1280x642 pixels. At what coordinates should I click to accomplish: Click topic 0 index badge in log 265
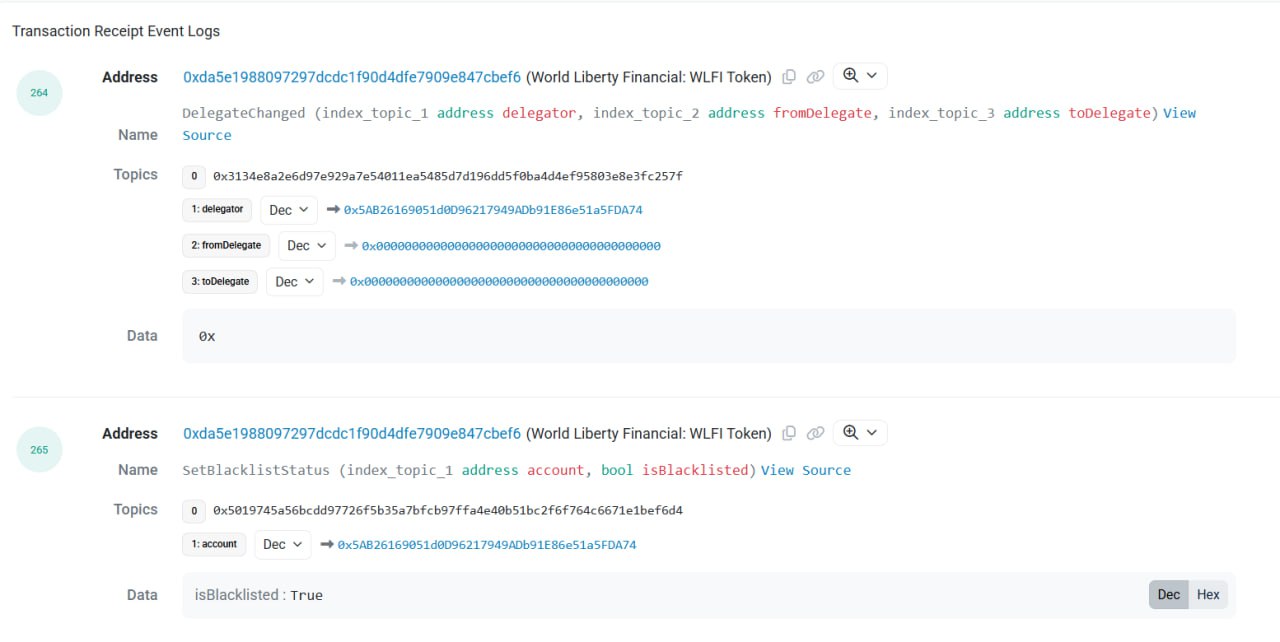tap(194, 511)
